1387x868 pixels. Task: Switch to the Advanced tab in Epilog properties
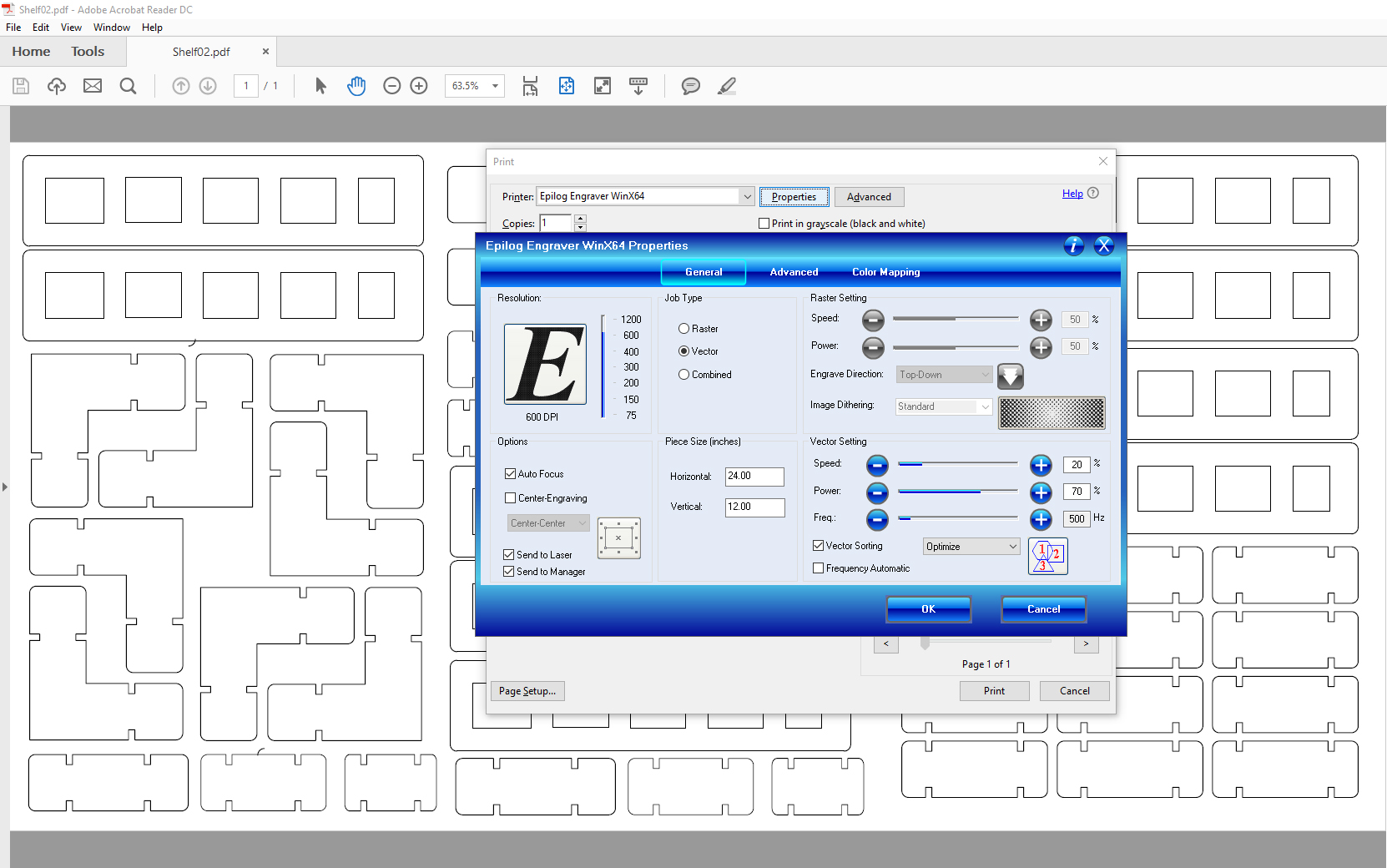tap(794, 272)
